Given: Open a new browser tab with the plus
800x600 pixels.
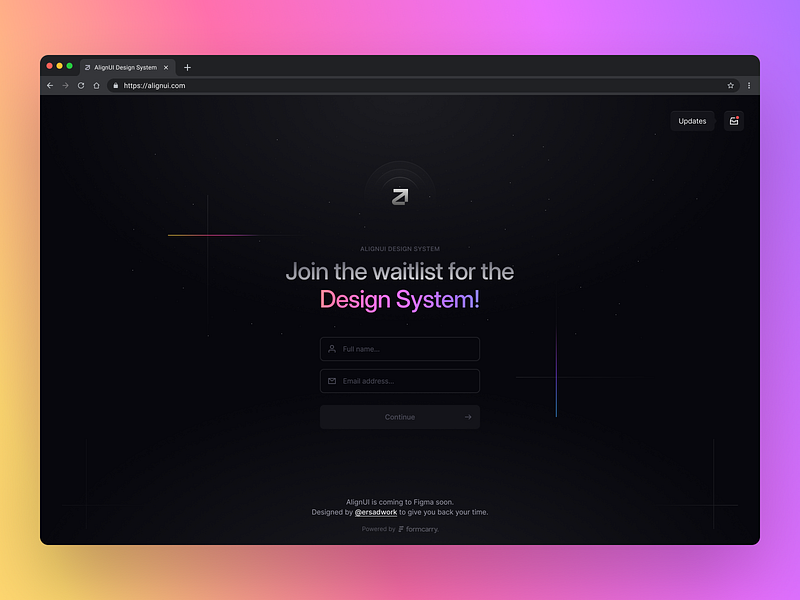Looking at the screenshot, I should coord(187,67).
